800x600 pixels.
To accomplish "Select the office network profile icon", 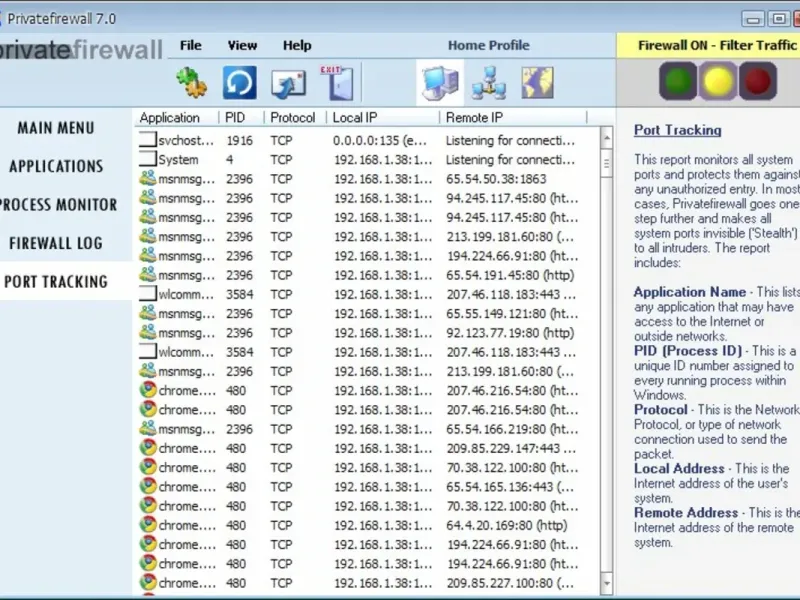I will pyautogui.click(x=489, y=82).
